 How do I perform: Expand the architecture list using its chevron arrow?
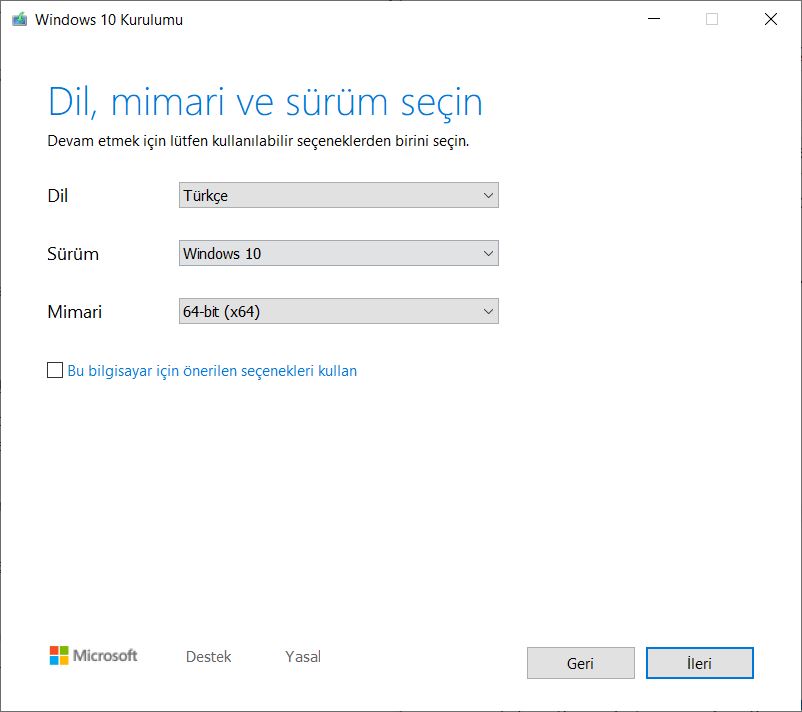click(x=488, y=312)
